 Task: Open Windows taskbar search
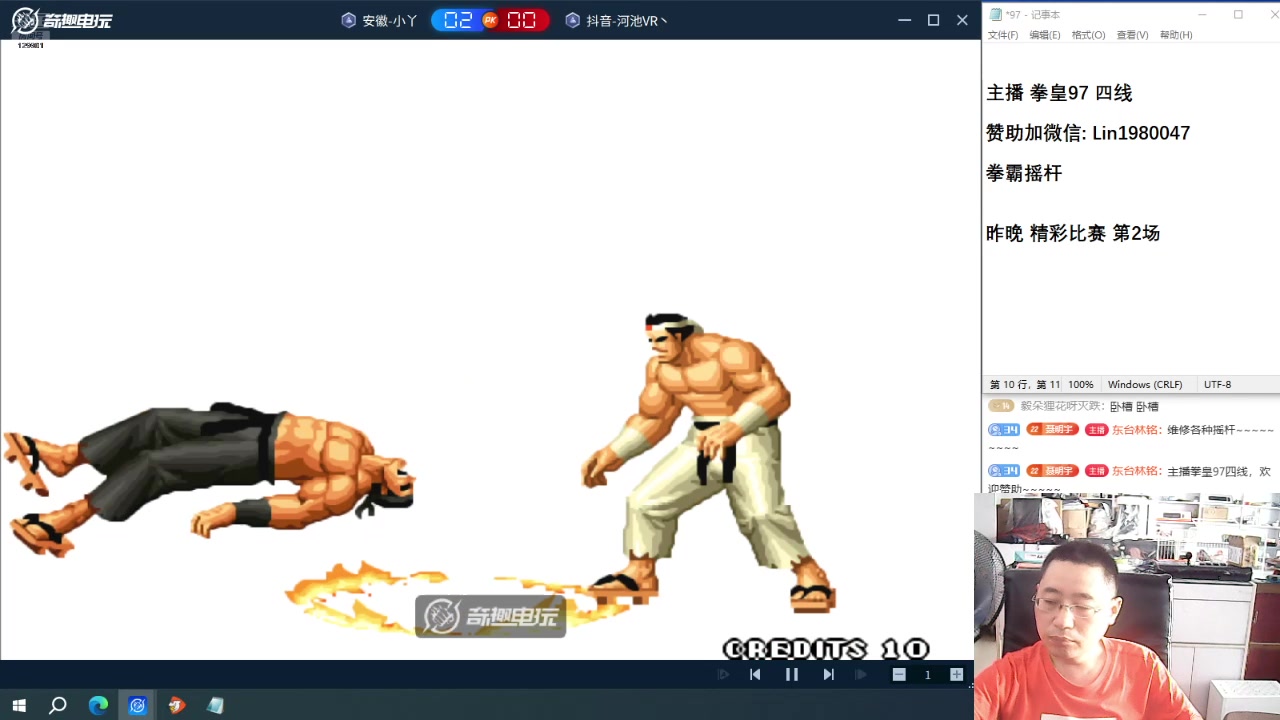(x=58, y=705)
